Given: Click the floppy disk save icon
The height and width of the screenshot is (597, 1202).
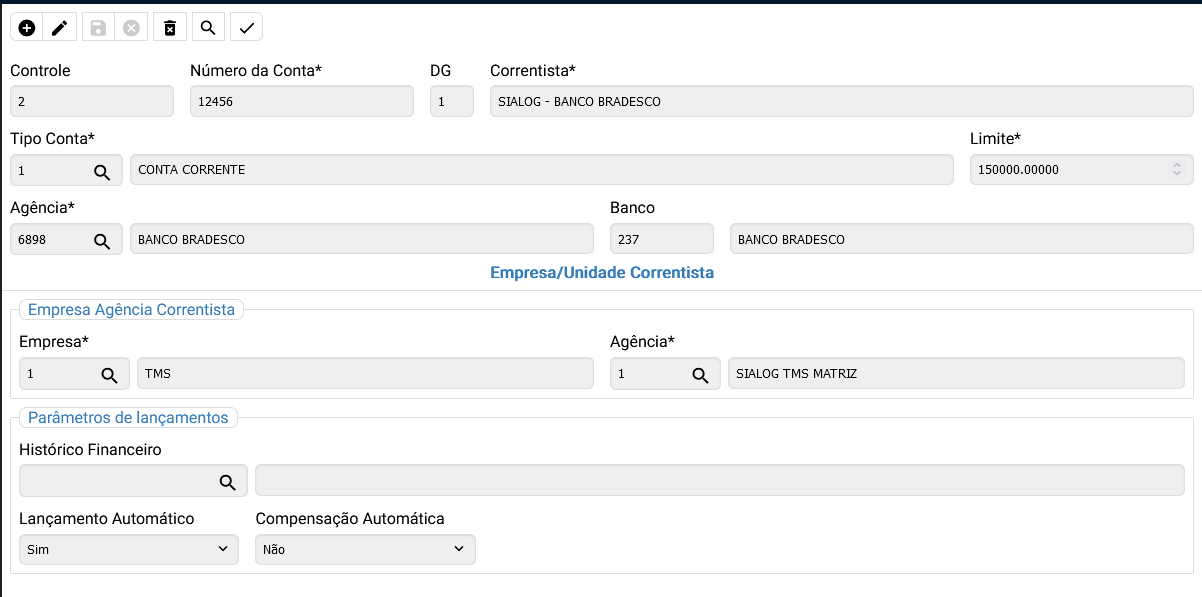Looking at the screenshot, I should (98, 28).
